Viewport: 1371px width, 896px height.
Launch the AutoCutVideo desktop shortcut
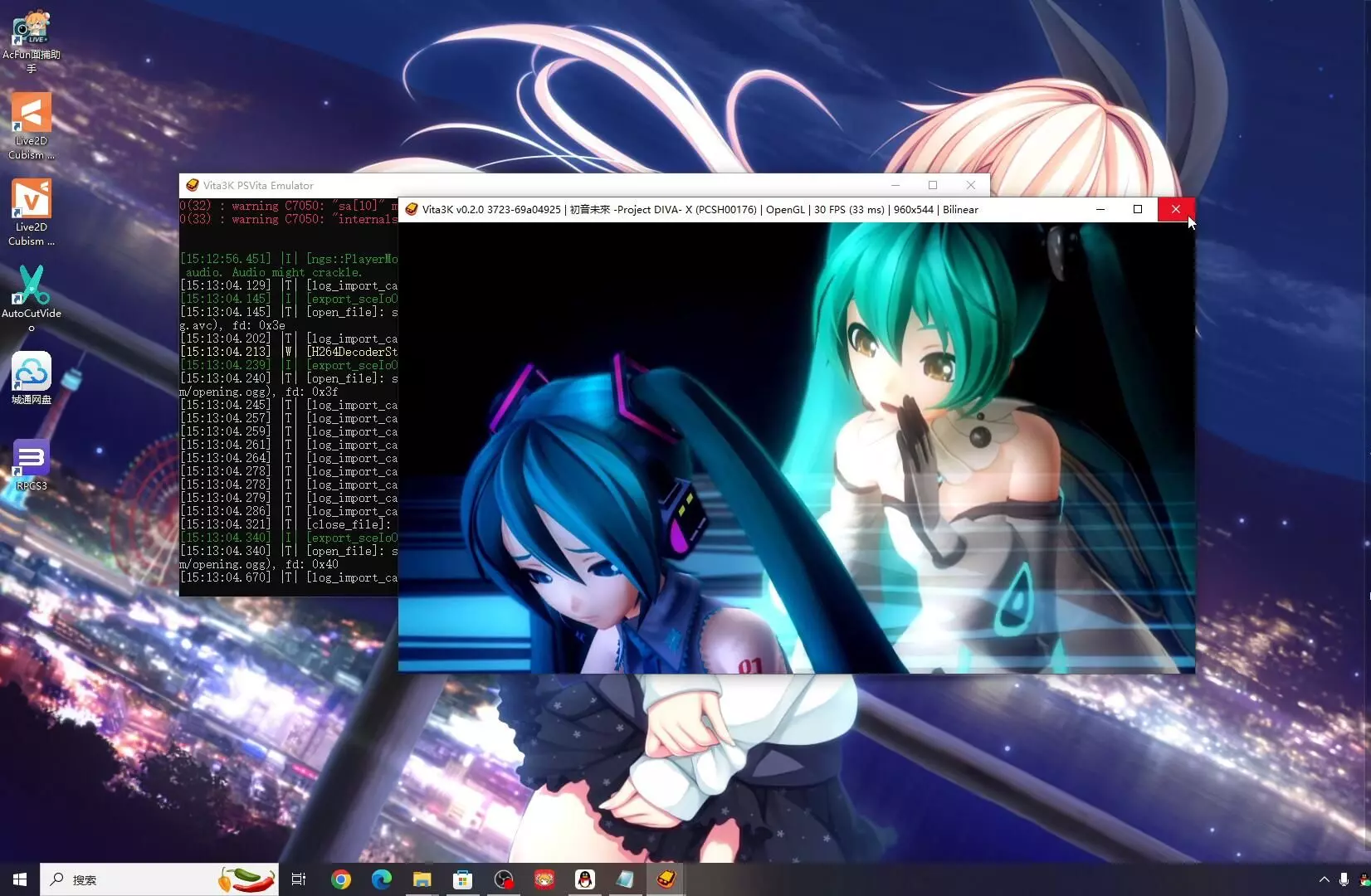[x=32, y=299]
